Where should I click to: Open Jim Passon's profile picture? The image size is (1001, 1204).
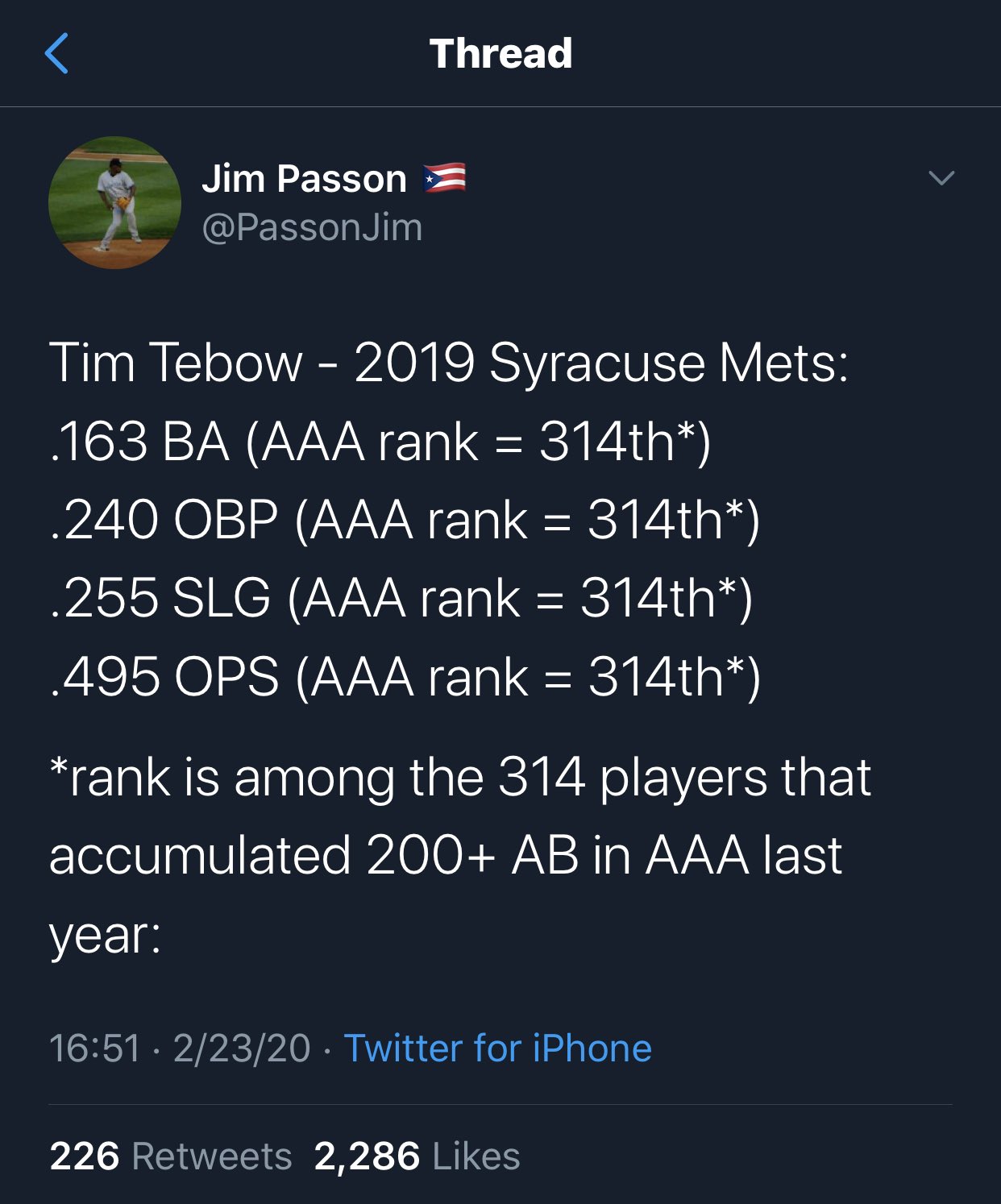pyautogui.click(x=114, y=202)
